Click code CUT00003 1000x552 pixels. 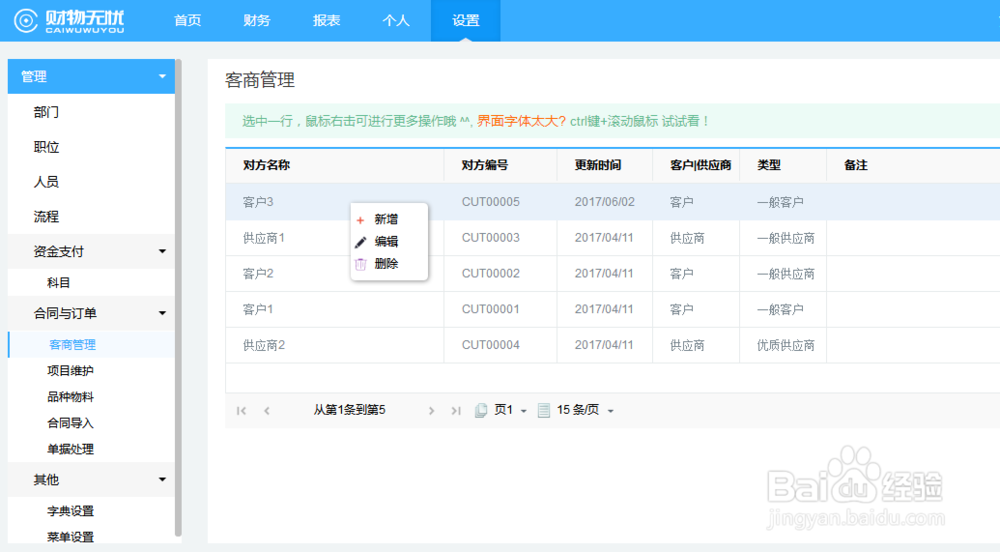(x=490, y=238)
